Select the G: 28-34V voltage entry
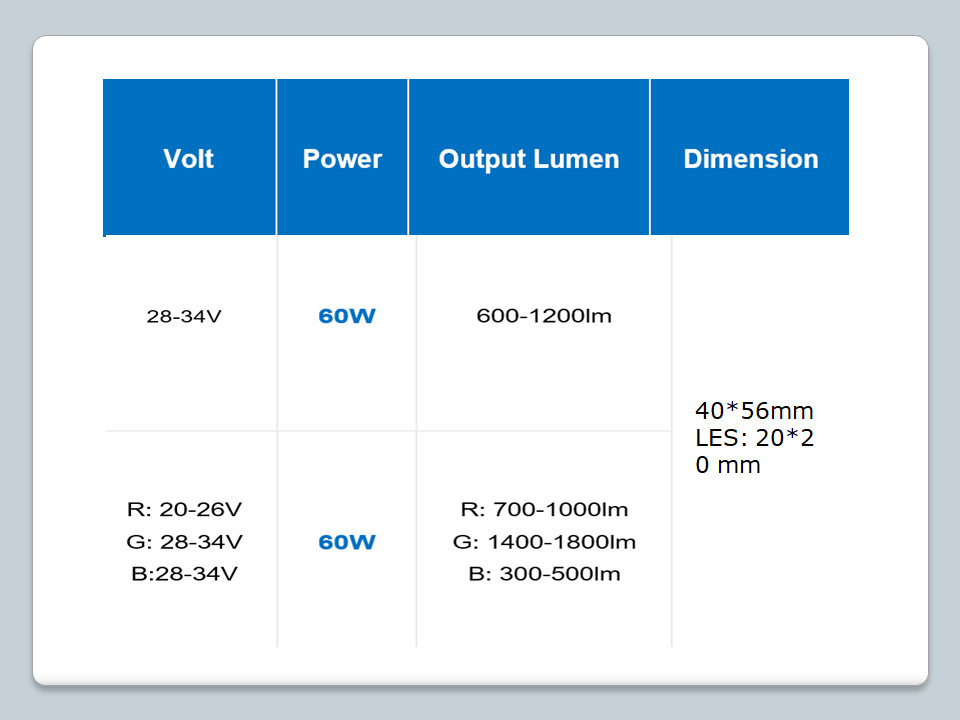The width and height of the screenshot is (960, 720). click(x=185, y=542)
